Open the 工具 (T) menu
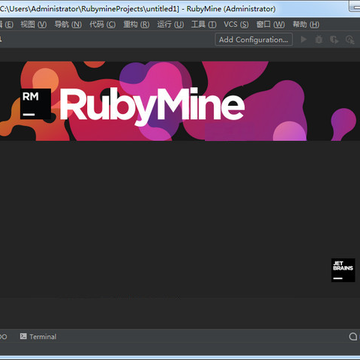Screen dimensions: 360x360 pos(204,25)
